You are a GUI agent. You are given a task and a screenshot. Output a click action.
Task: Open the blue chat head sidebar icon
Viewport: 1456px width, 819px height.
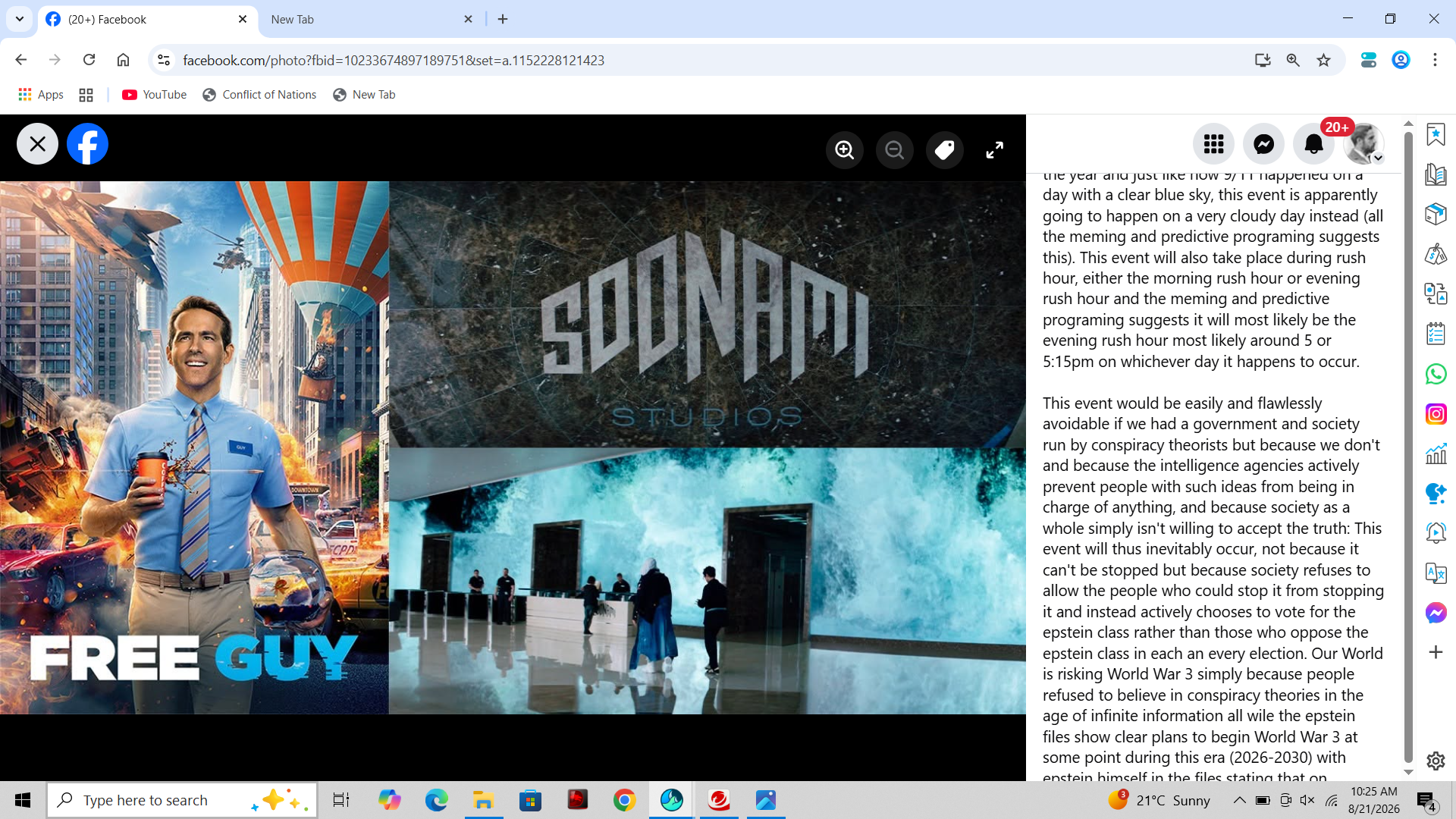click(1436, 493)
